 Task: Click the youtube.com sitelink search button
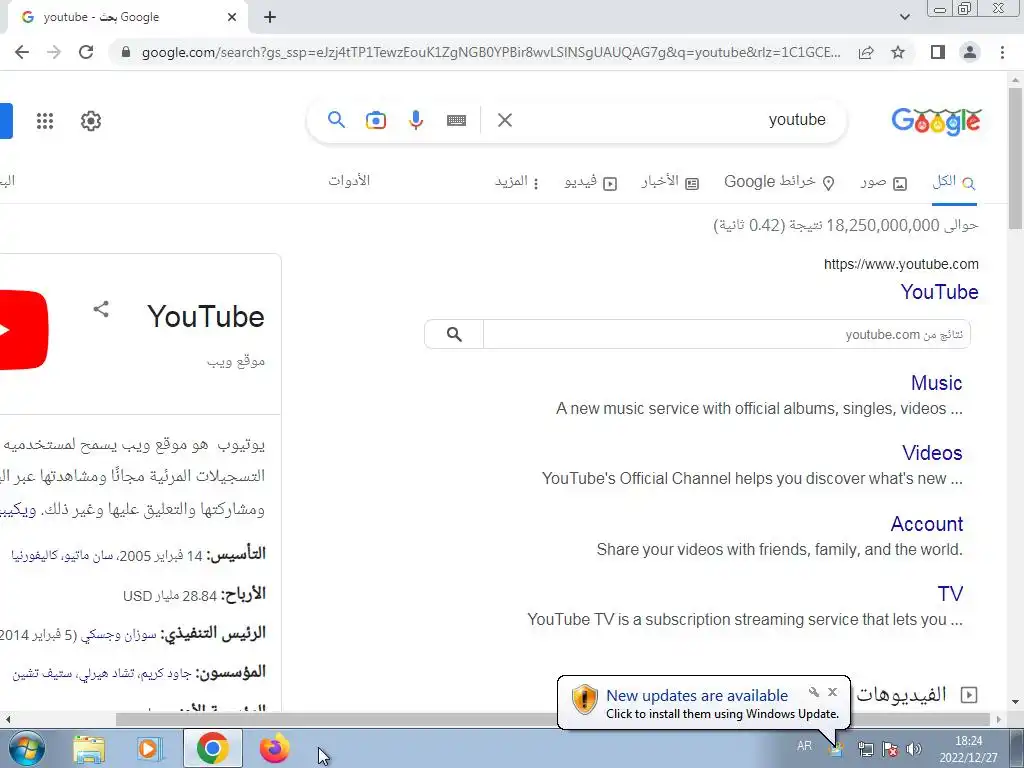coord(455,334)
